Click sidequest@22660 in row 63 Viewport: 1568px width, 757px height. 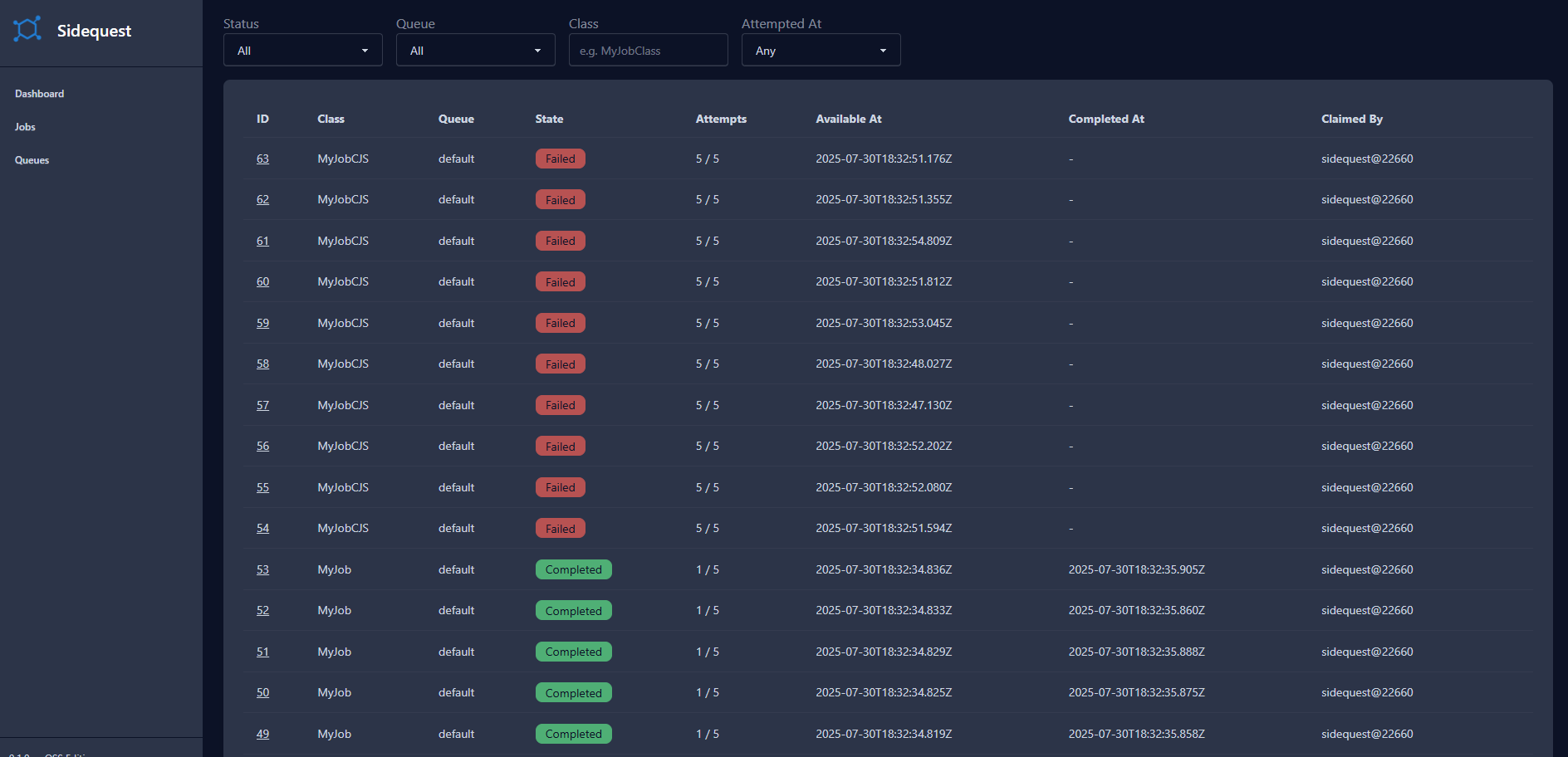click(x=1367, y=159)
